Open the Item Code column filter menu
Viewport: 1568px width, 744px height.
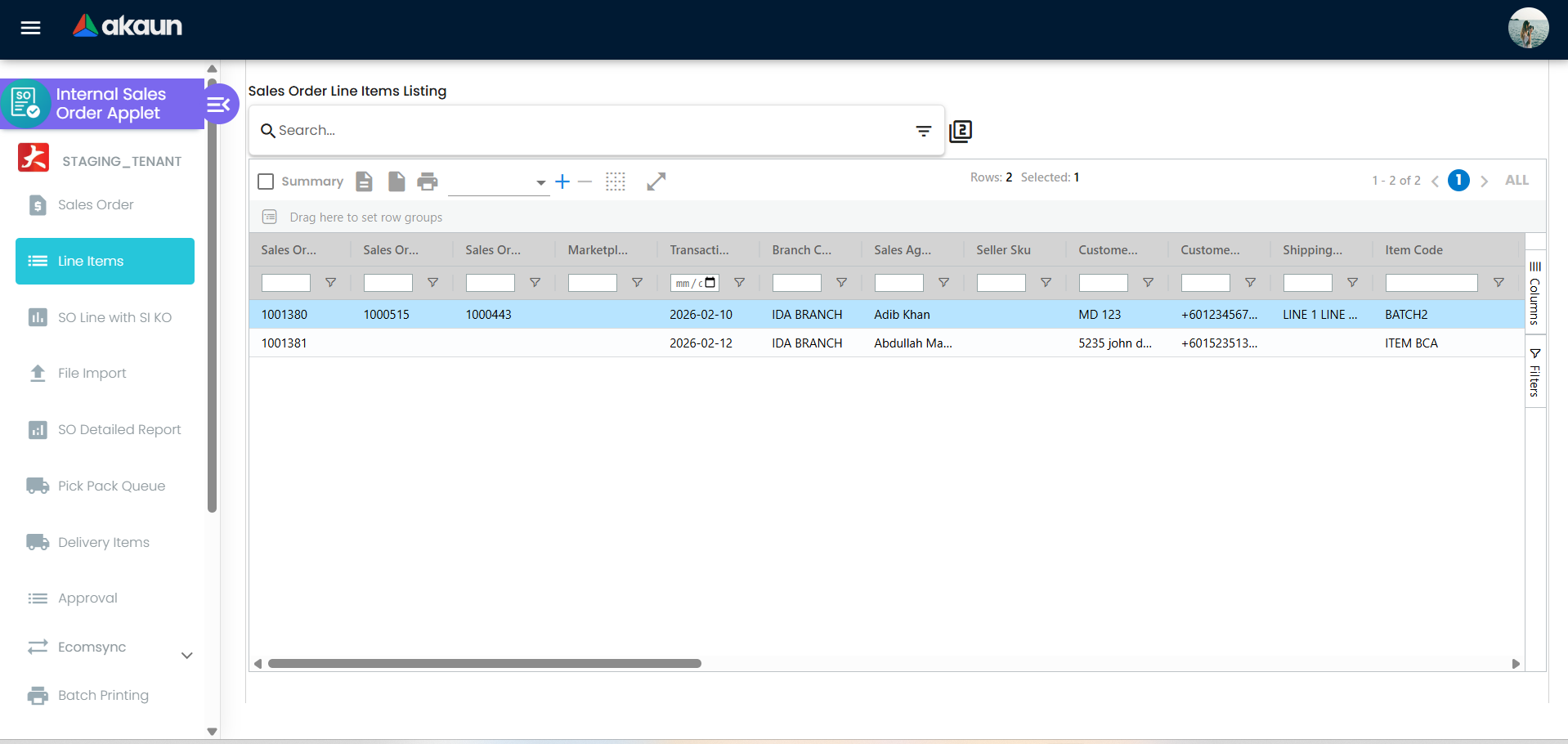(x=1498, y=283)
